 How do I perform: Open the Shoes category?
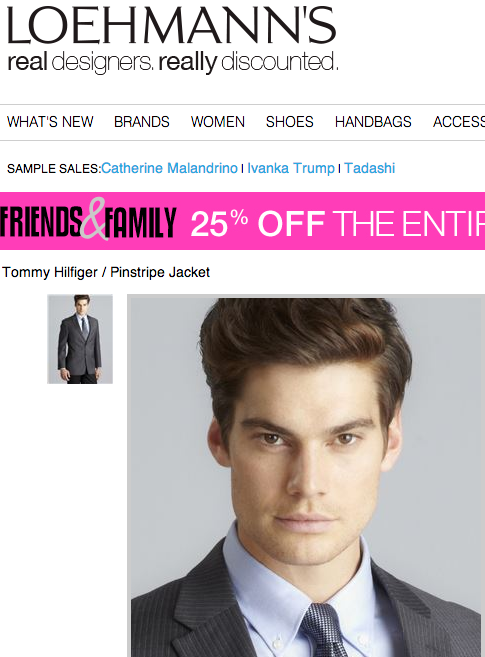[290, 122]
